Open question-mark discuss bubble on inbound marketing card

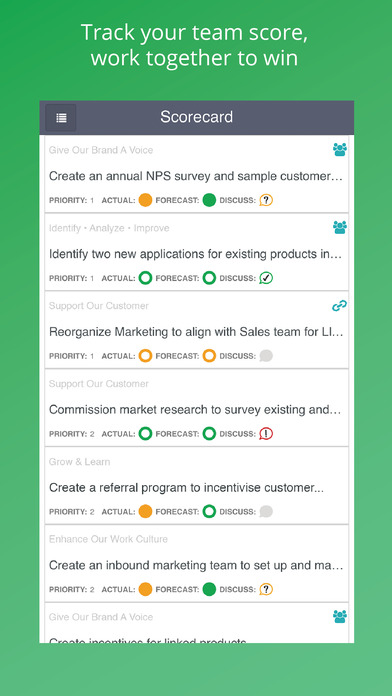[x=266, y=589]
